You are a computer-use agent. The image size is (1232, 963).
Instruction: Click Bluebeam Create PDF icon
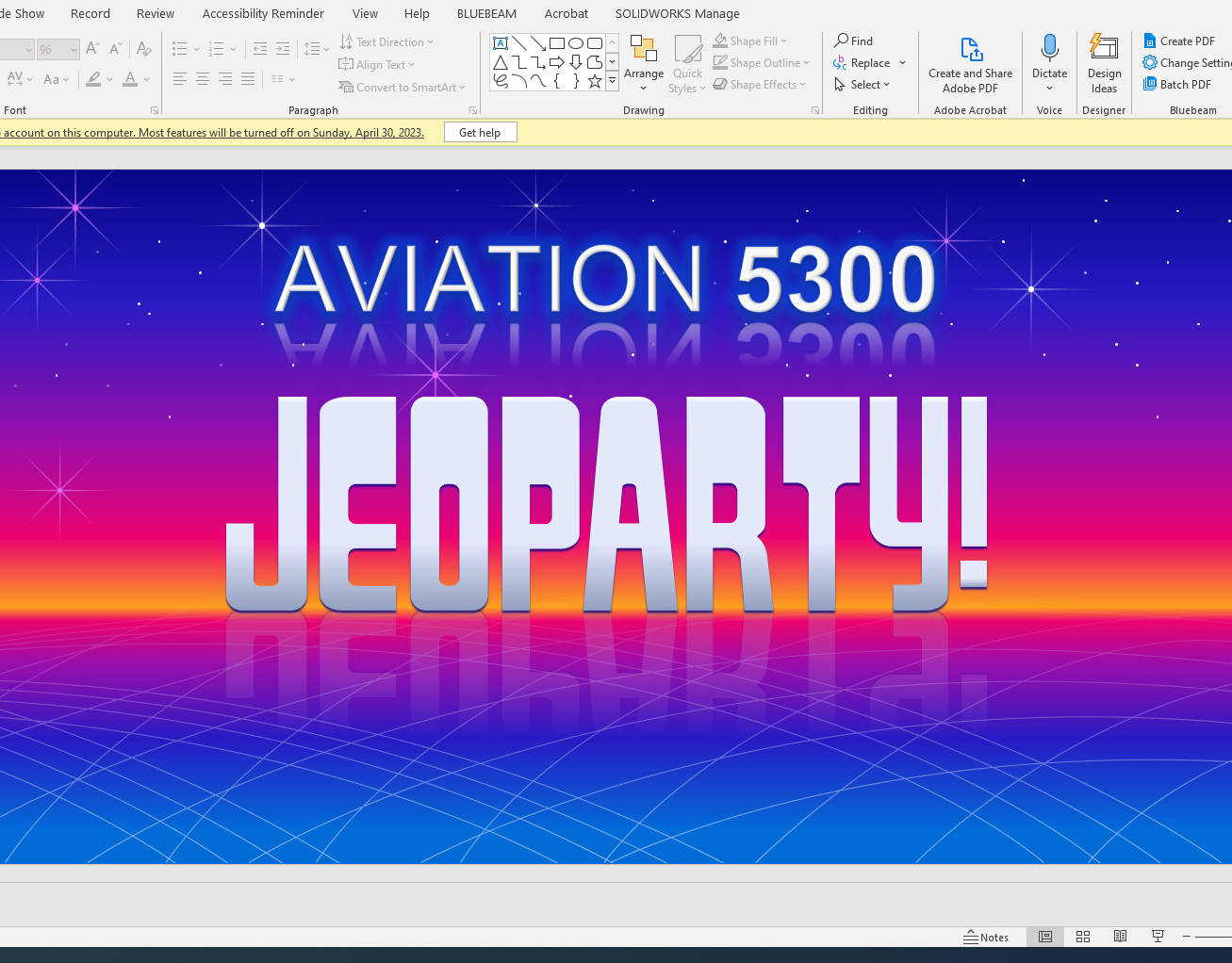(x=1150, y=41)
